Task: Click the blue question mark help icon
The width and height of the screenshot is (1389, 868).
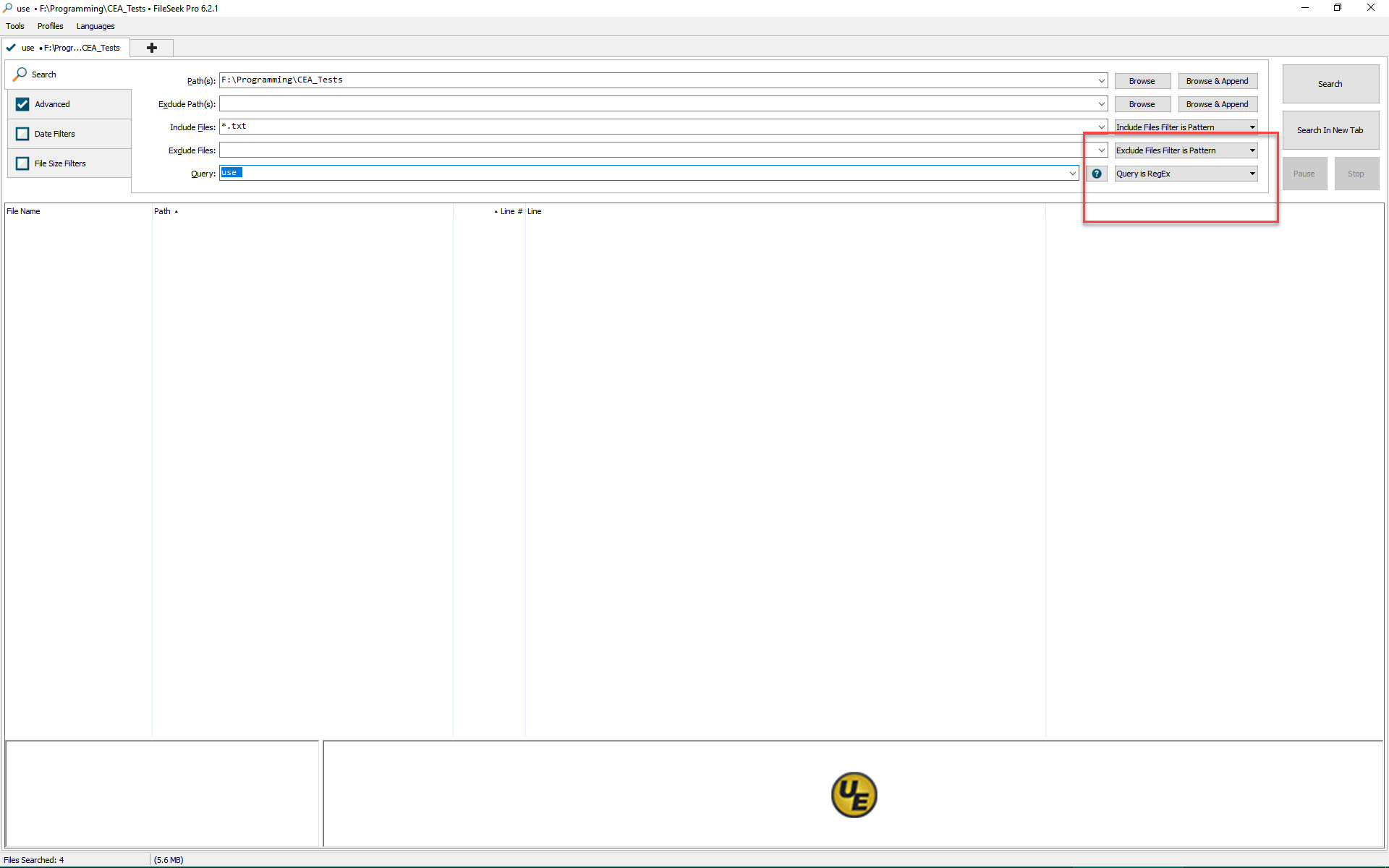Action: 1097,174
